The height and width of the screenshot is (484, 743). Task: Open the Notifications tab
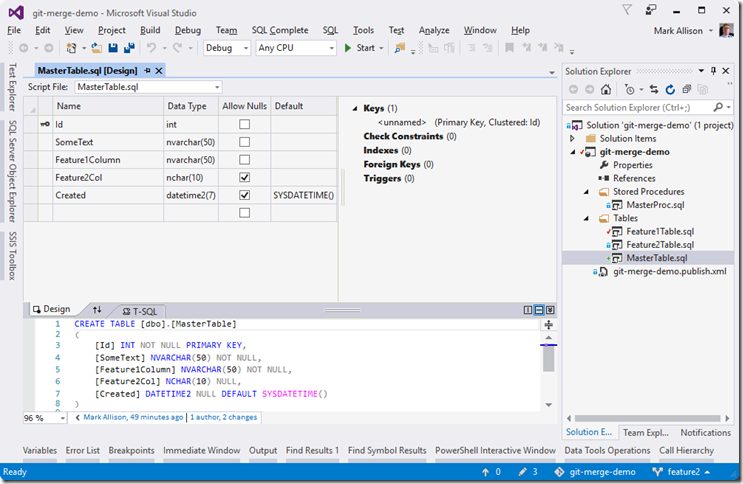click(x=705, y=432)
